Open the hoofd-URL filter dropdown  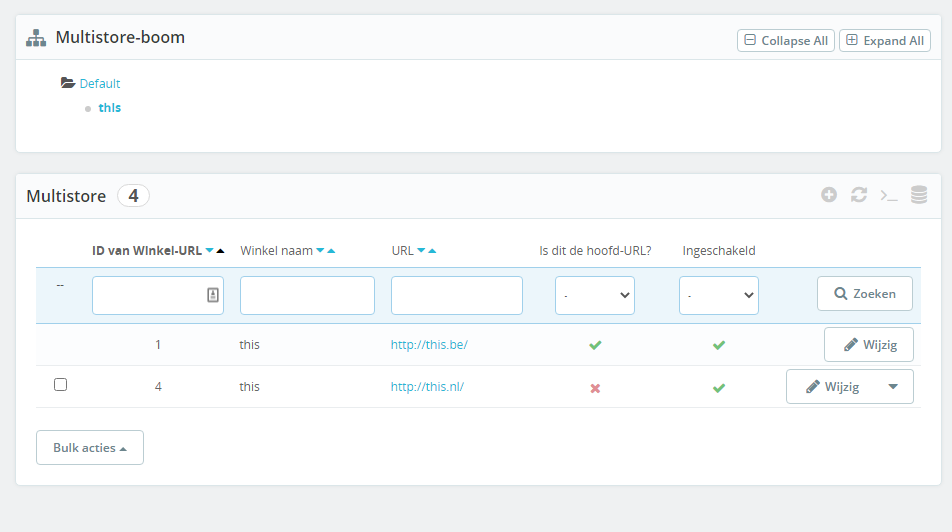[595, 295]
